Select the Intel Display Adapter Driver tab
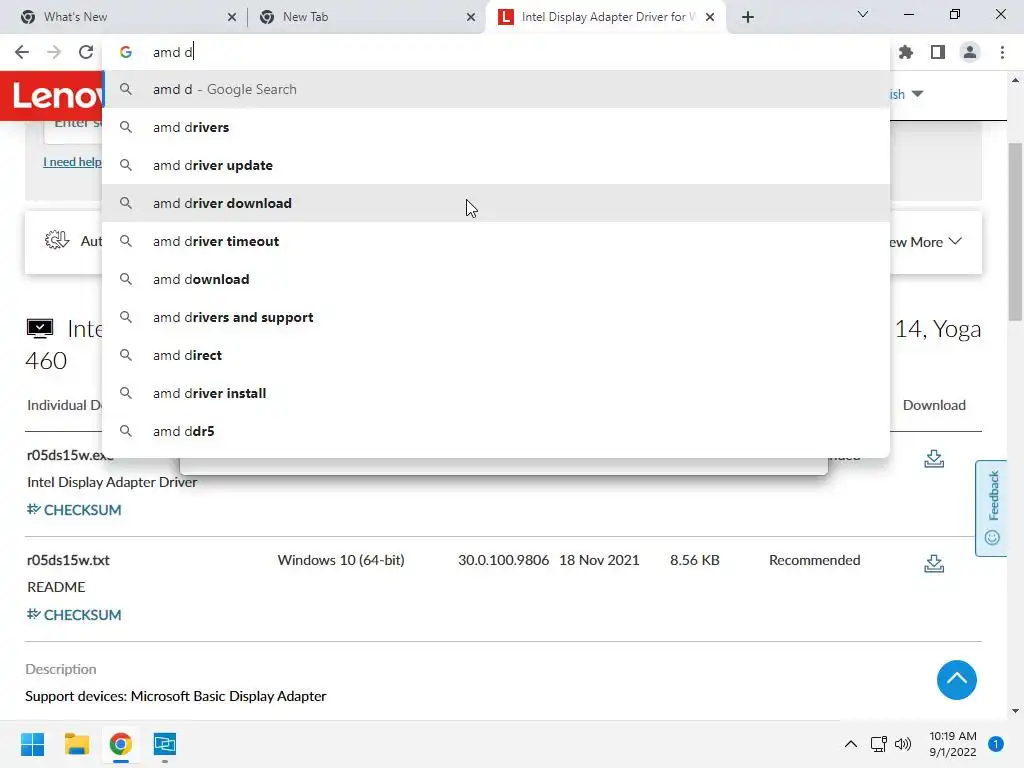Viewport: 1024px width, 768px height. 604,17
